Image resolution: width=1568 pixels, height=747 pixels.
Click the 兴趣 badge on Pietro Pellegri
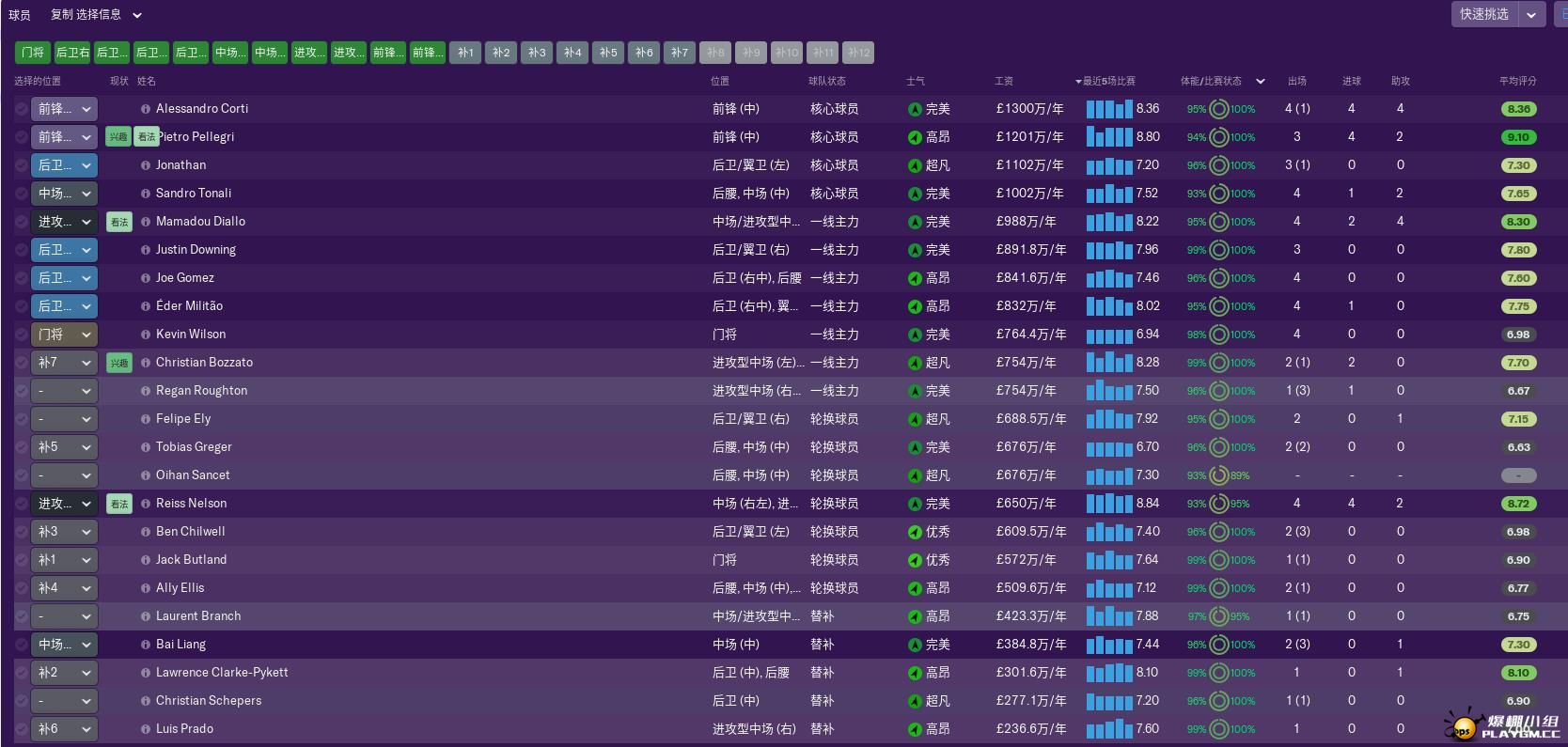(x=118, y=137)
